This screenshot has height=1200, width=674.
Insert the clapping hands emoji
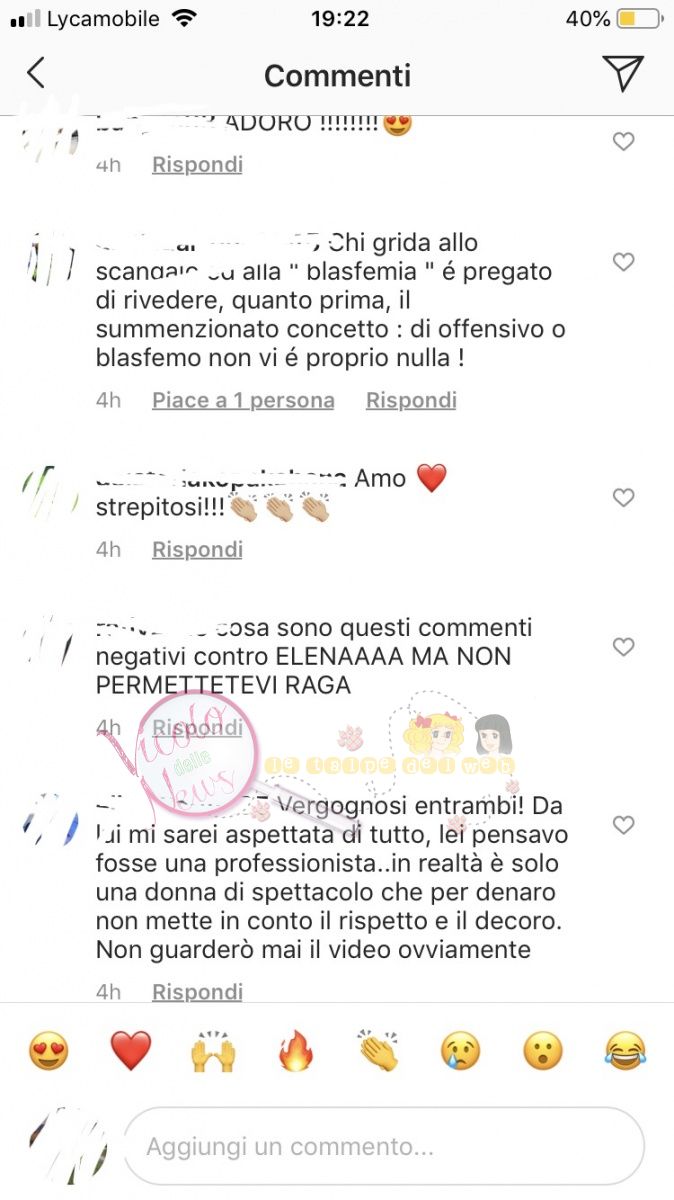[378, 1051]
